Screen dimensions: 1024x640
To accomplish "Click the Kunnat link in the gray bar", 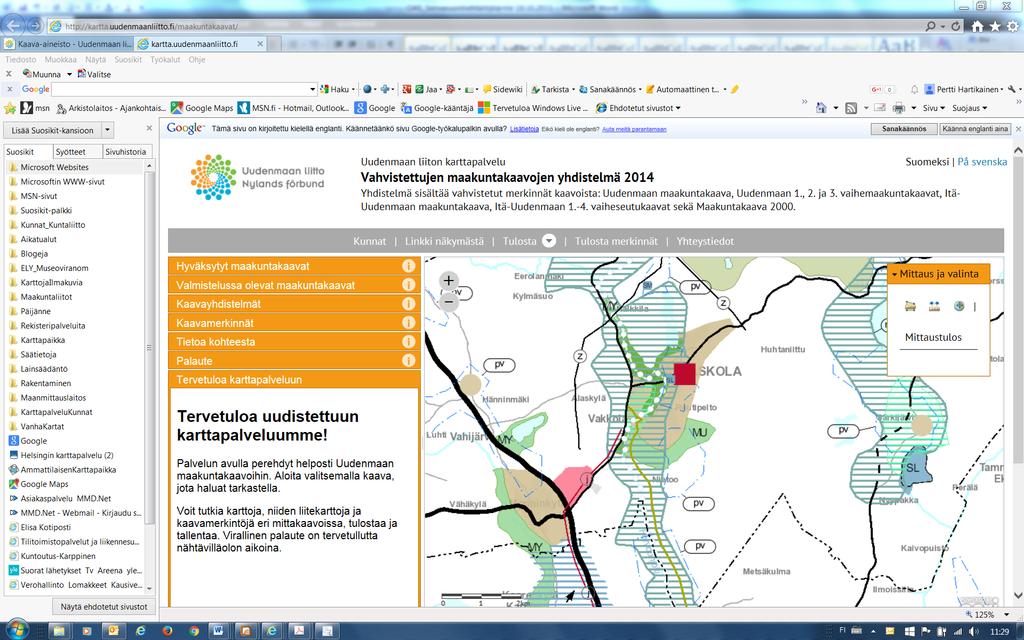I will pos(370,241).
